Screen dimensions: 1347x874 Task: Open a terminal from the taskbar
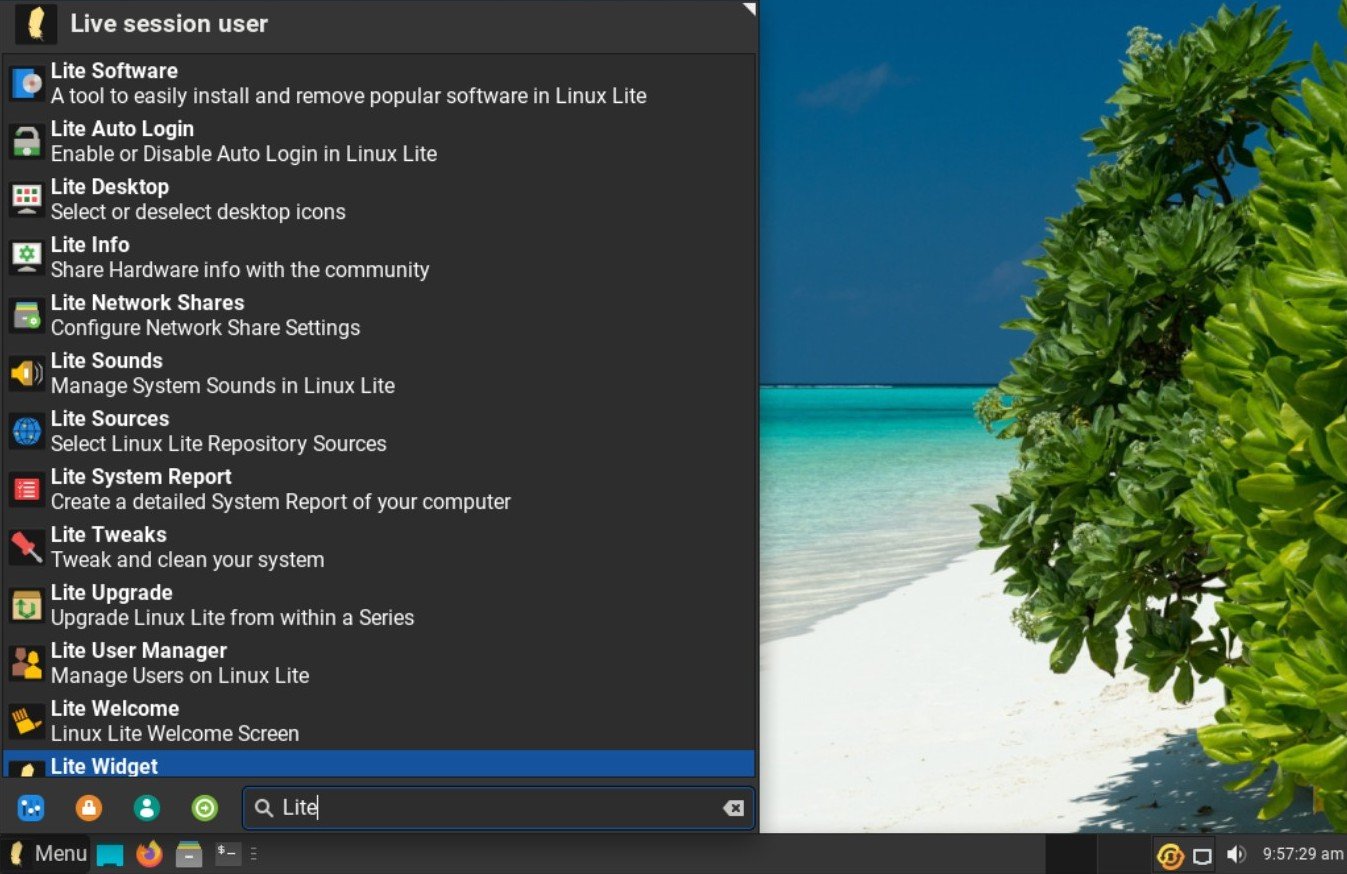pyautogui.click(x=222, y=854)
